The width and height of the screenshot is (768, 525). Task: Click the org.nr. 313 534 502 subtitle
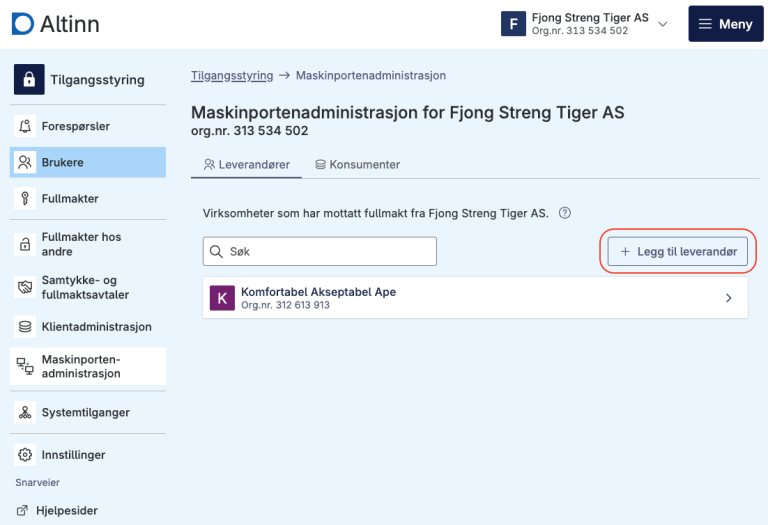(250, 131)
